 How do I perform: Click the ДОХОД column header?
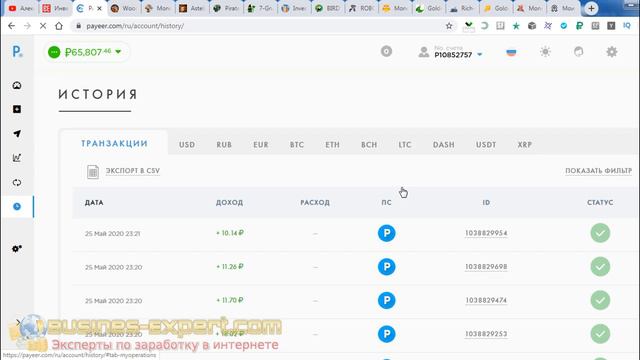[229, 202]
